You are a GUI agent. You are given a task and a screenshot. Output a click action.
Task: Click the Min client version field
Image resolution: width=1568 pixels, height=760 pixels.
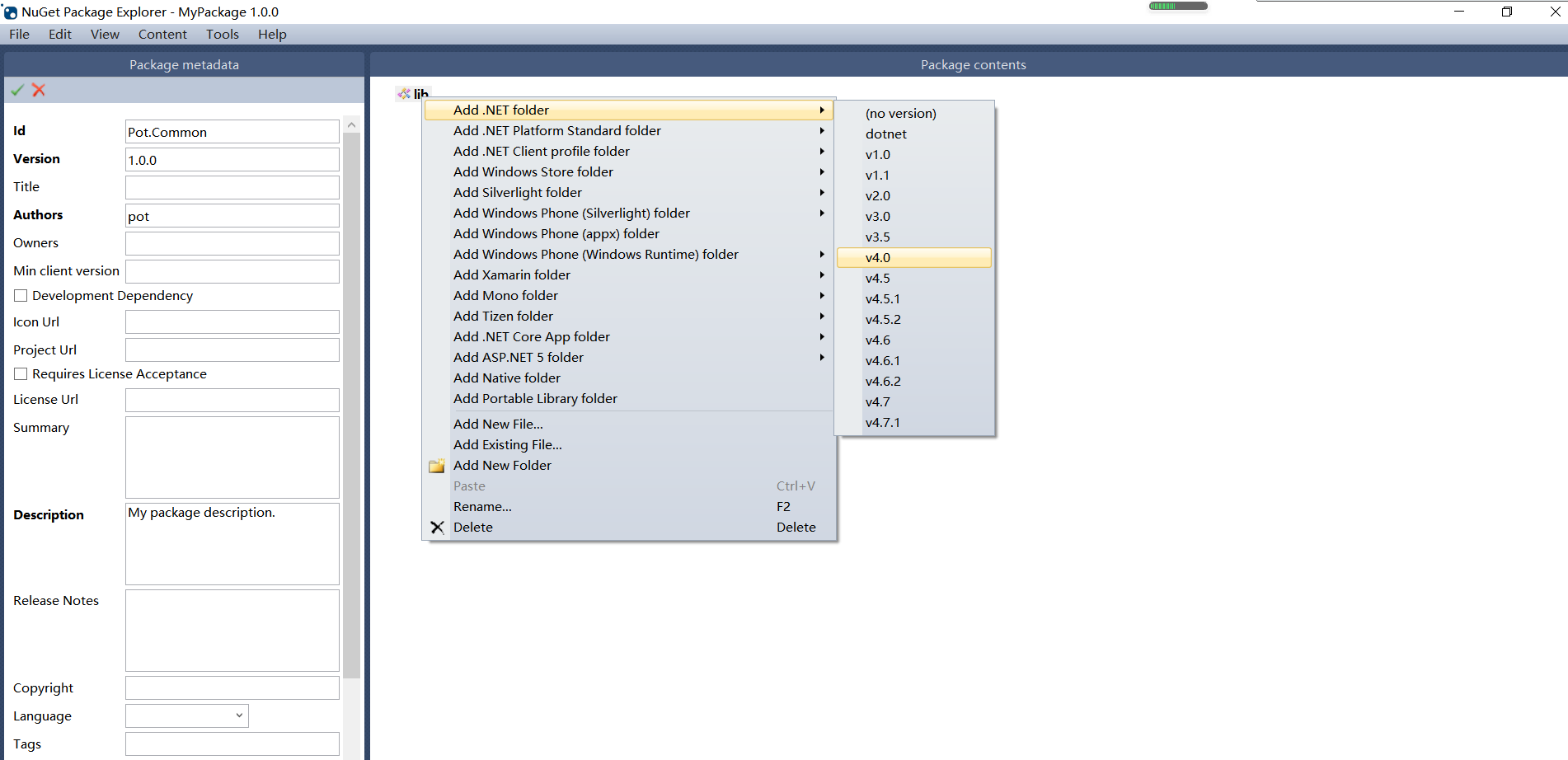click(232, 272)
